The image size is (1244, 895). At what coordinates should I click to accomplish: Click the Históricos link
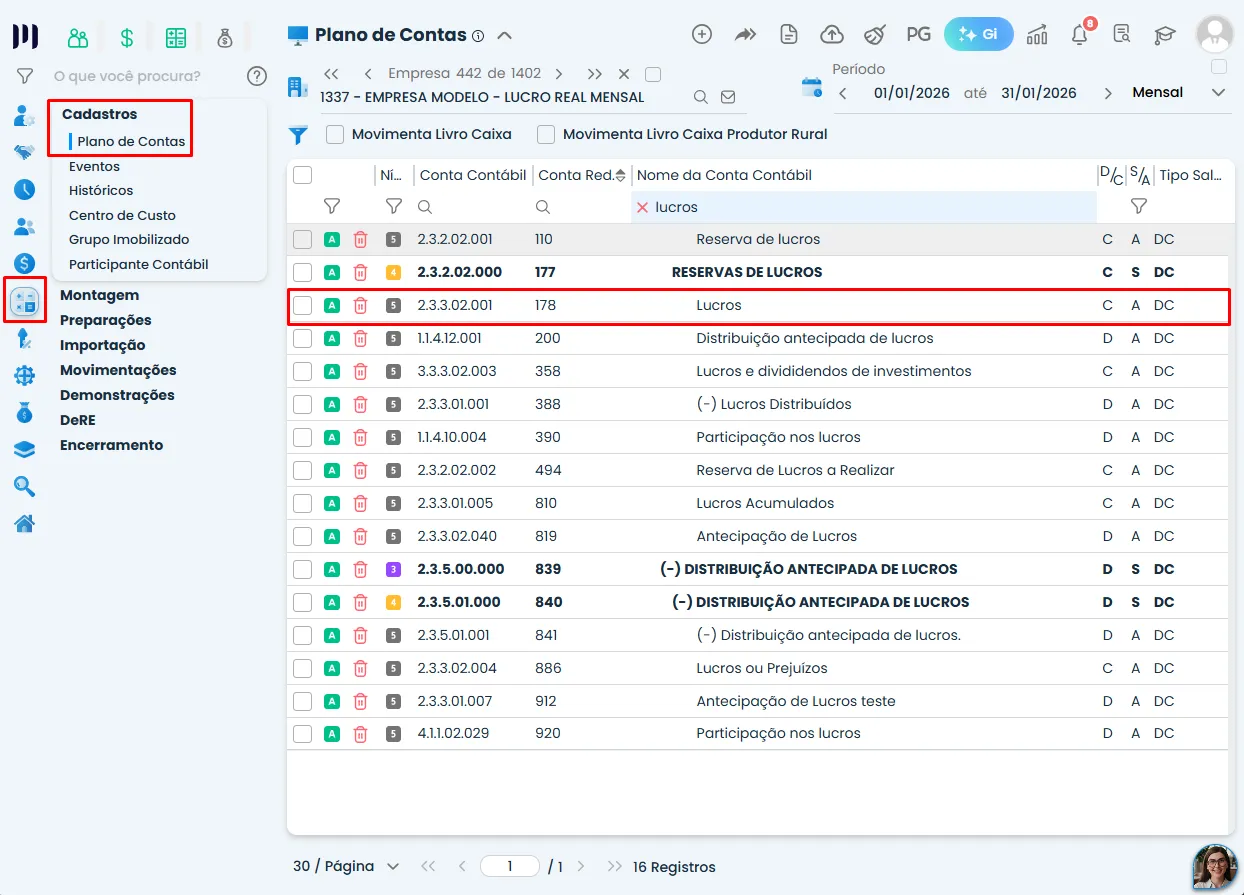pos(101,190)
